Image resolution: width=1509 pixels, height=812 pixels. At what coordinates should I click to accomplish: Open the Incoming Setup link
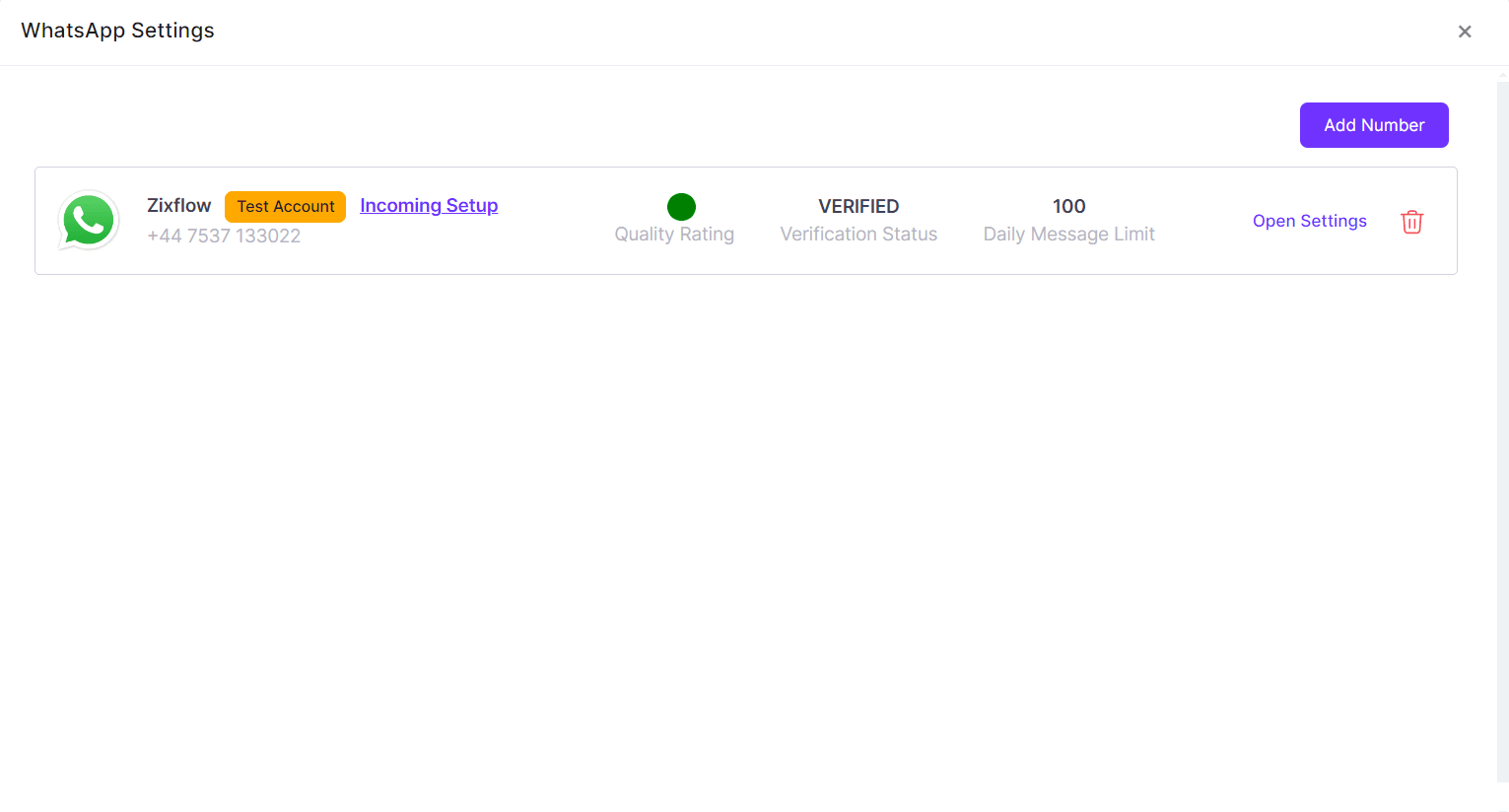pos(429,206)
